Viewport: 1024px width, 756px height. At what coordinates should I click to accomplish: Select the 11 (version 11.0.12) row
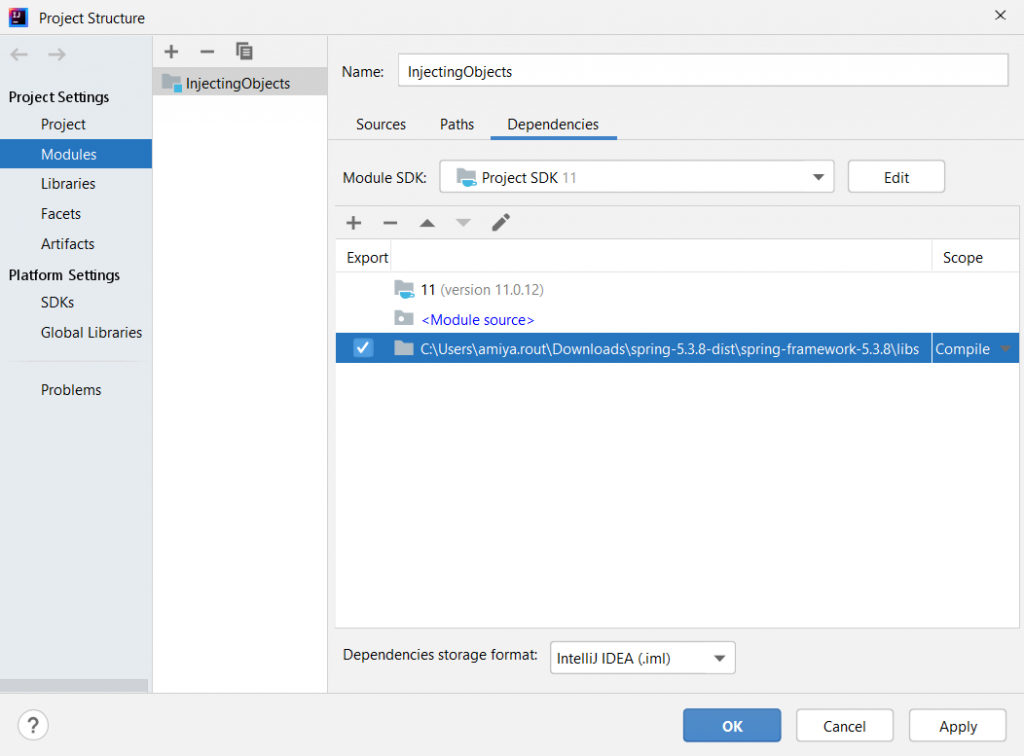pyautogui.click(x=677, y=289)
